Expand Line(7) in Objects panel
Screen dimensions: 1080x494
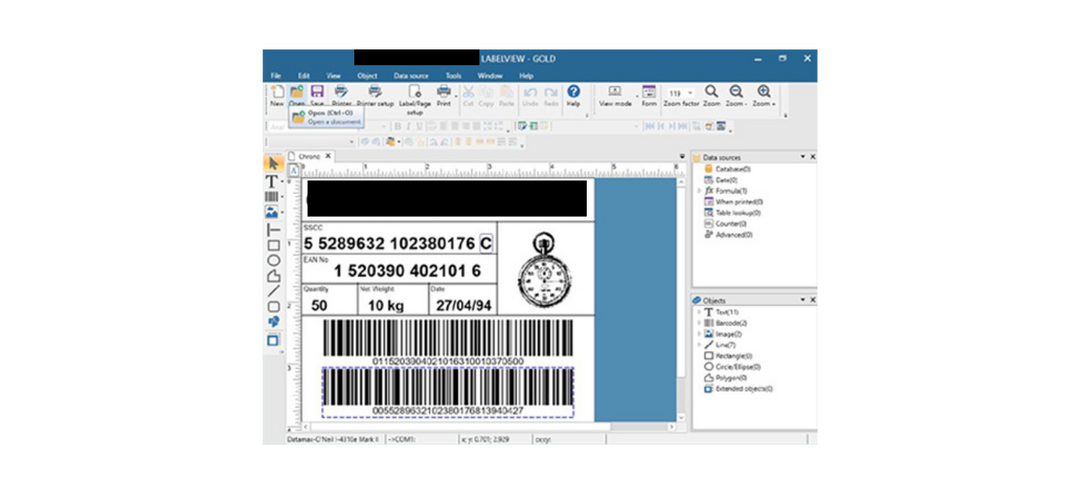tap(700, 344)
